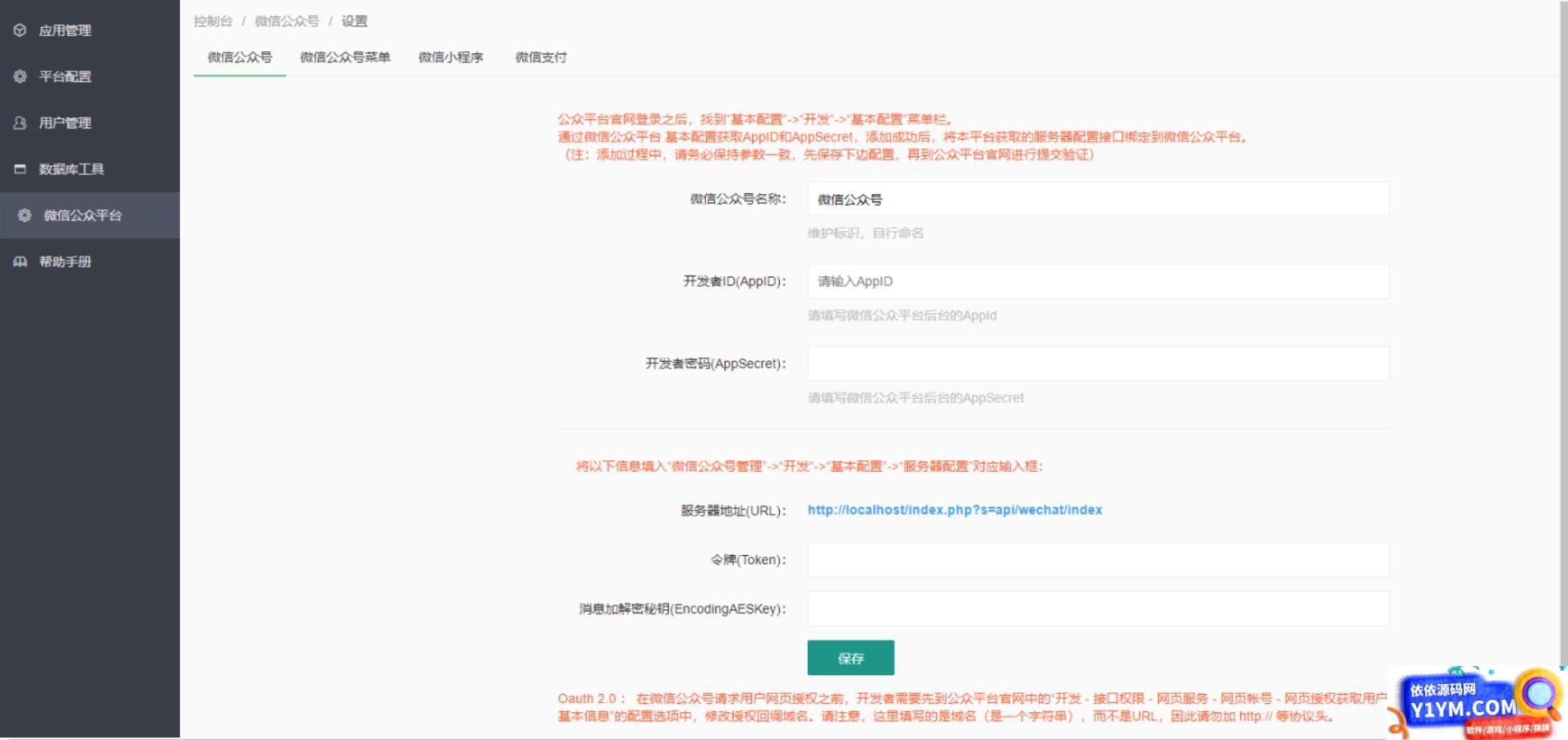
Task: Open 应用管理 in the sidebar
Action: point(90,30)
